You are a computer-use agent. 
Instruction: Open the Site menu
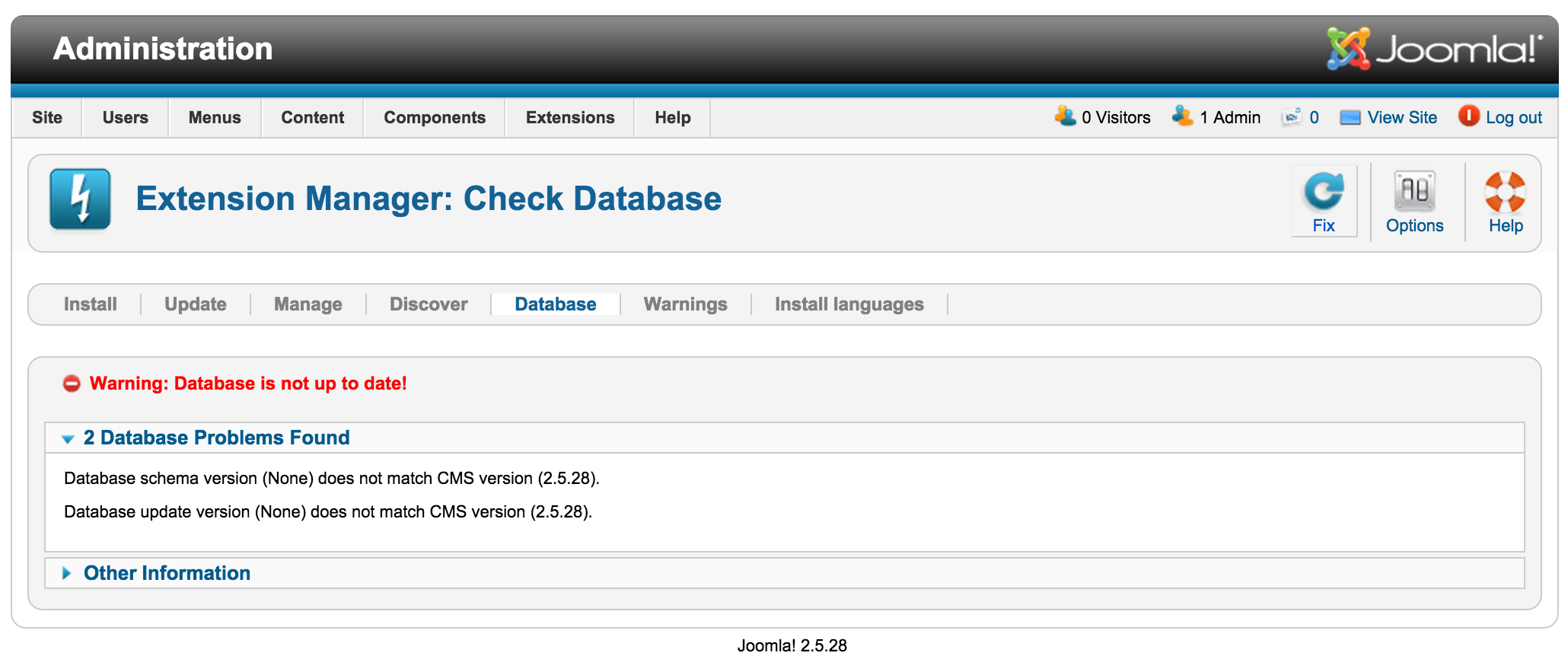coord(47,118)
